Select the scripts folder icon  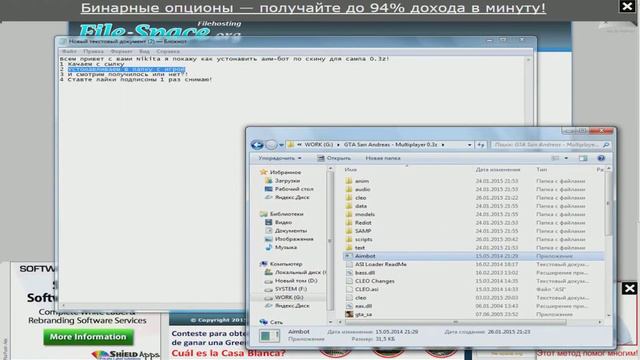click(x=349, y=239)
